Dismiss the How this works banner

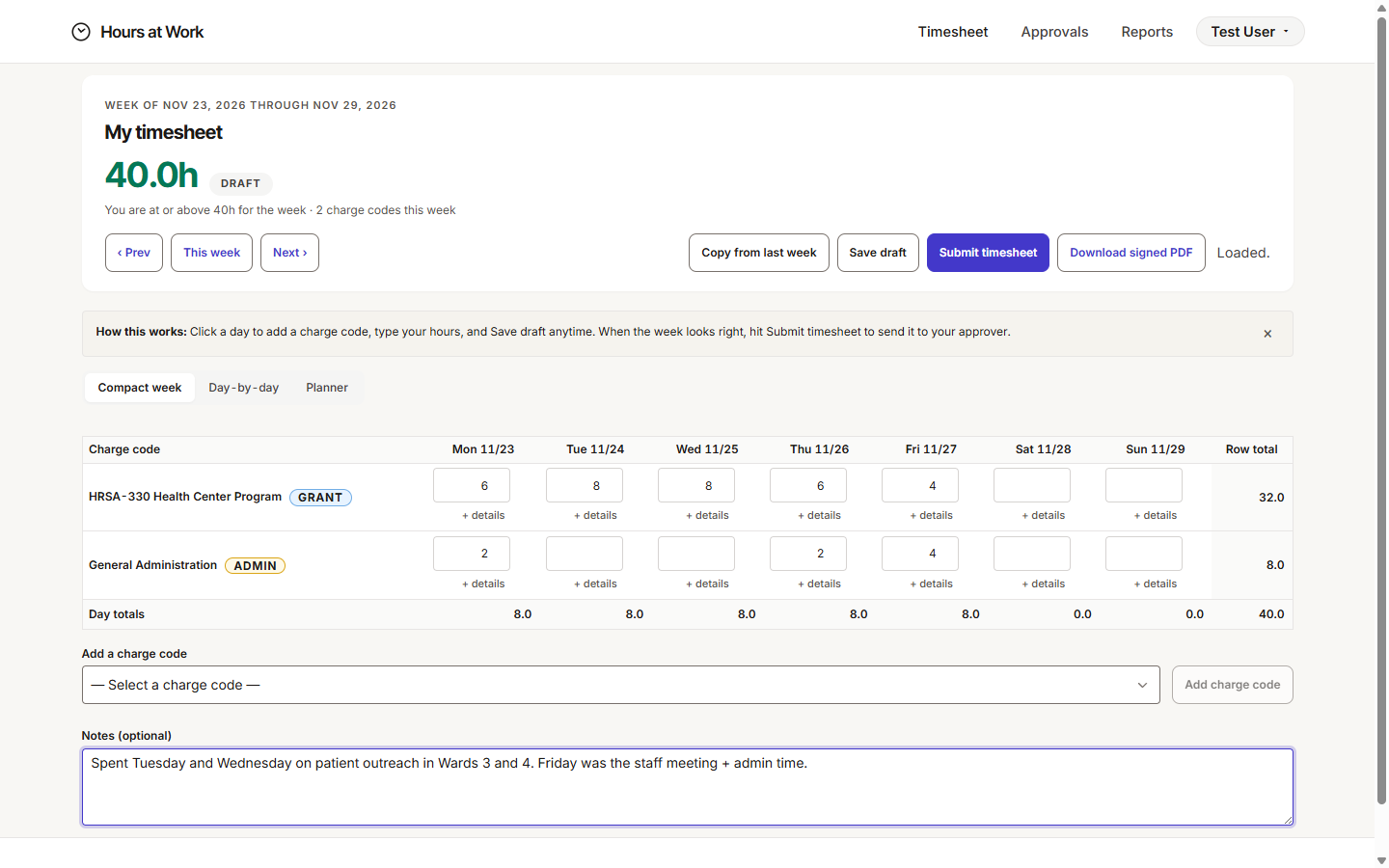(x=1267, y=334)
